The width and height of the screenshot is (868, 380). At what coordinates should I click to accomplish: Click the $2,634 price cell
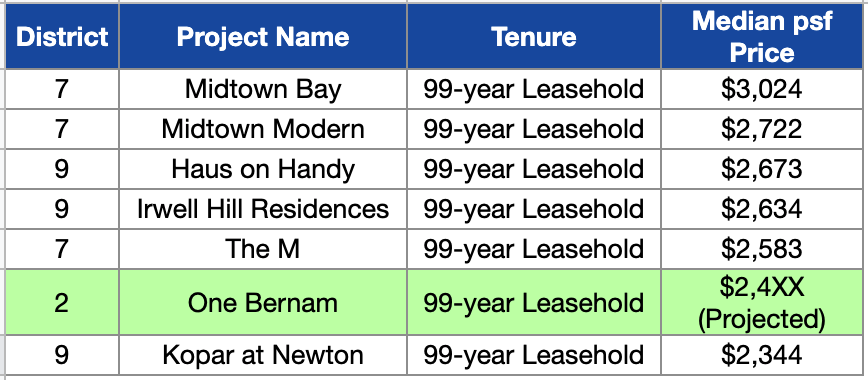click(762, 209)
